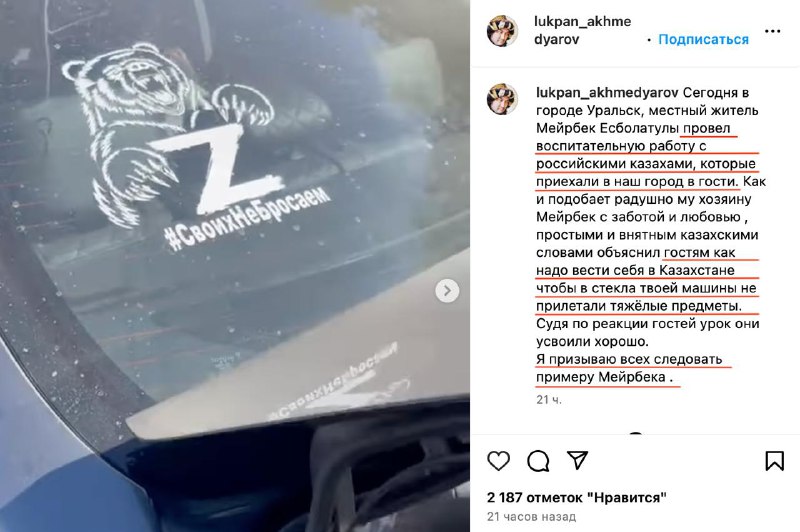Share post using the paper plane icon
This screenshot has width=800, height=532.
pyautogui.click(x=578, y=460)
